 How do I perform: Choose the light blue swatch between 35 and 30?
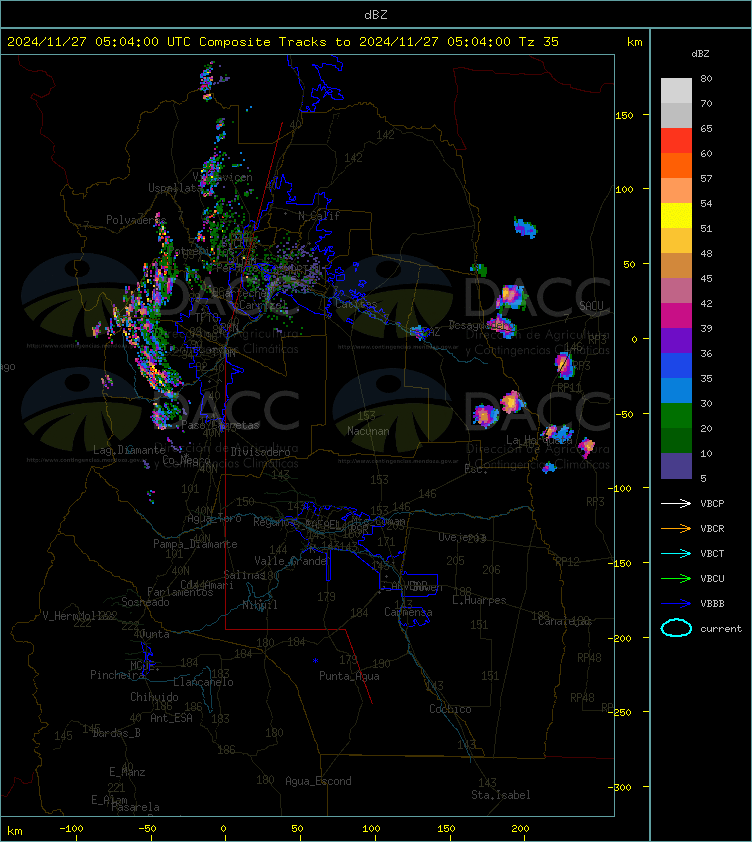point(676,390)
